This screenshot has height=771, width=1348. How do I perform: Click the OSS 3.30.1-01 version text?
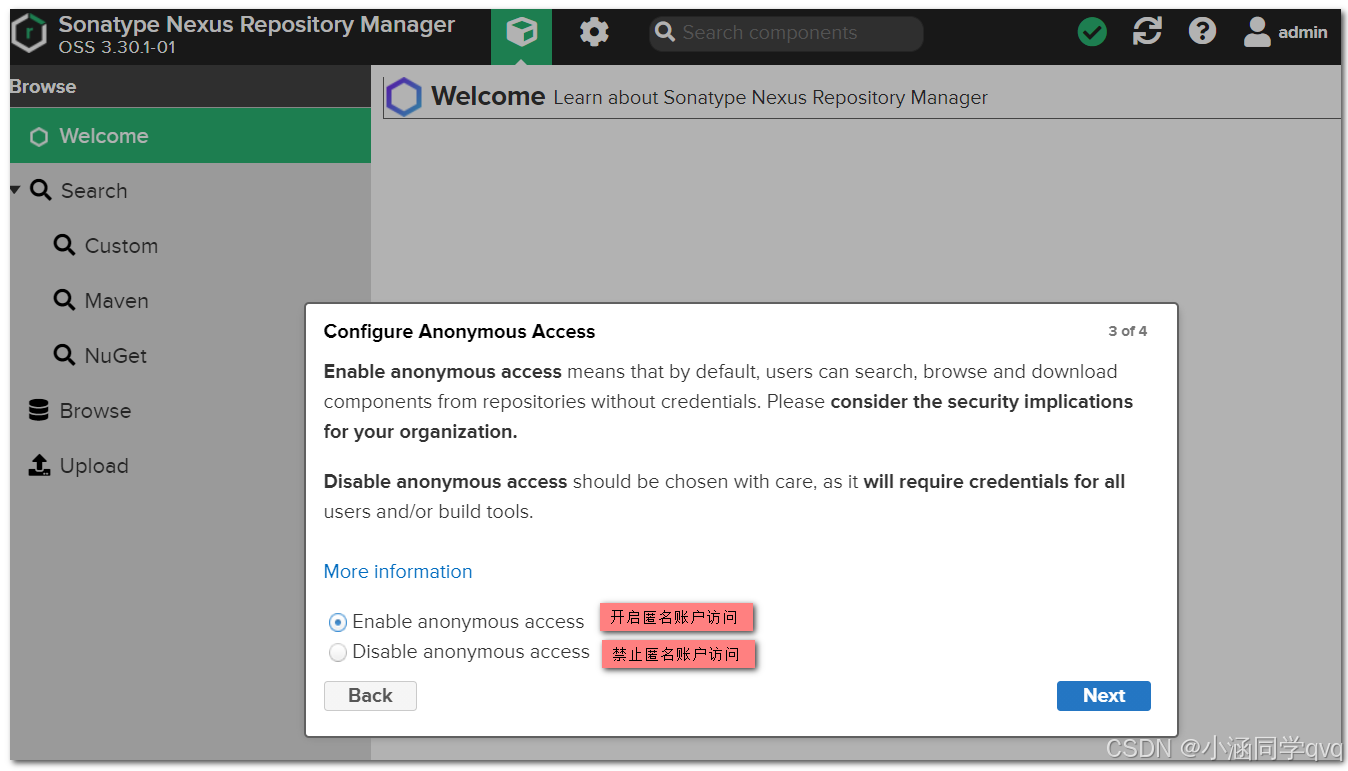(117, 47)
